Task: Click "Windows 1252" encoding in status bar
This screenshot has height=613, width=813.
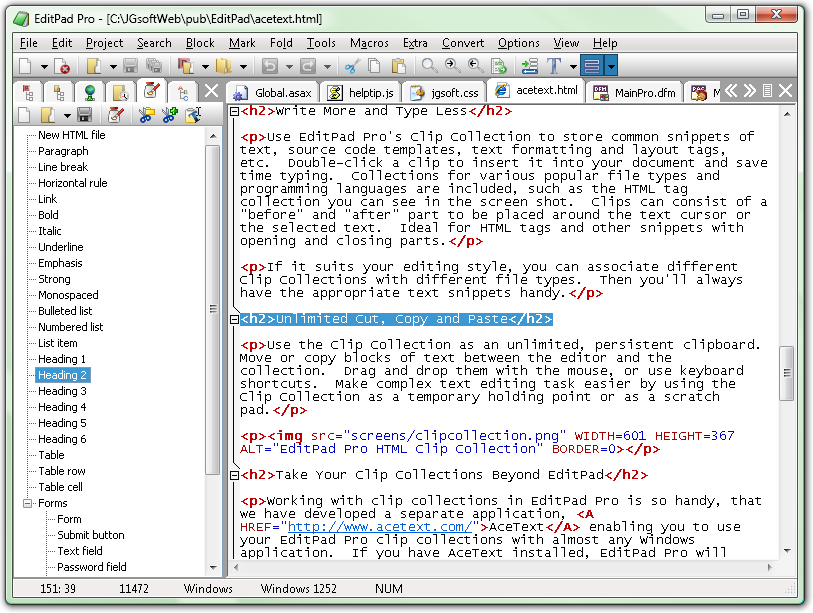Action: 299,589
